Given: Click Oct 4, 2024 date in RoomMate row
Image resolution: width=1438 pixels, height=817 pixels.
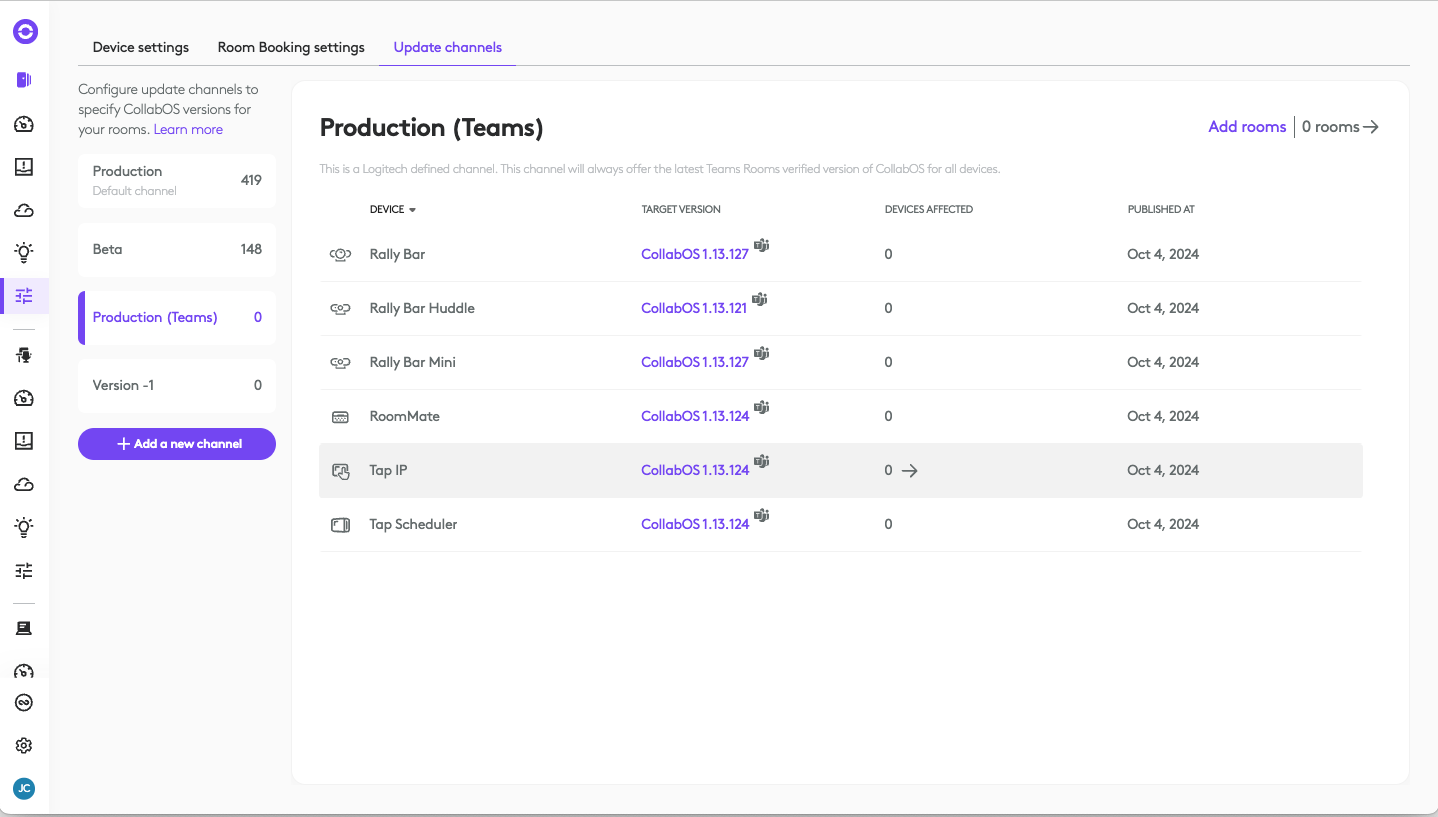Looking at the screenshot, I should tap(1163, 416).
